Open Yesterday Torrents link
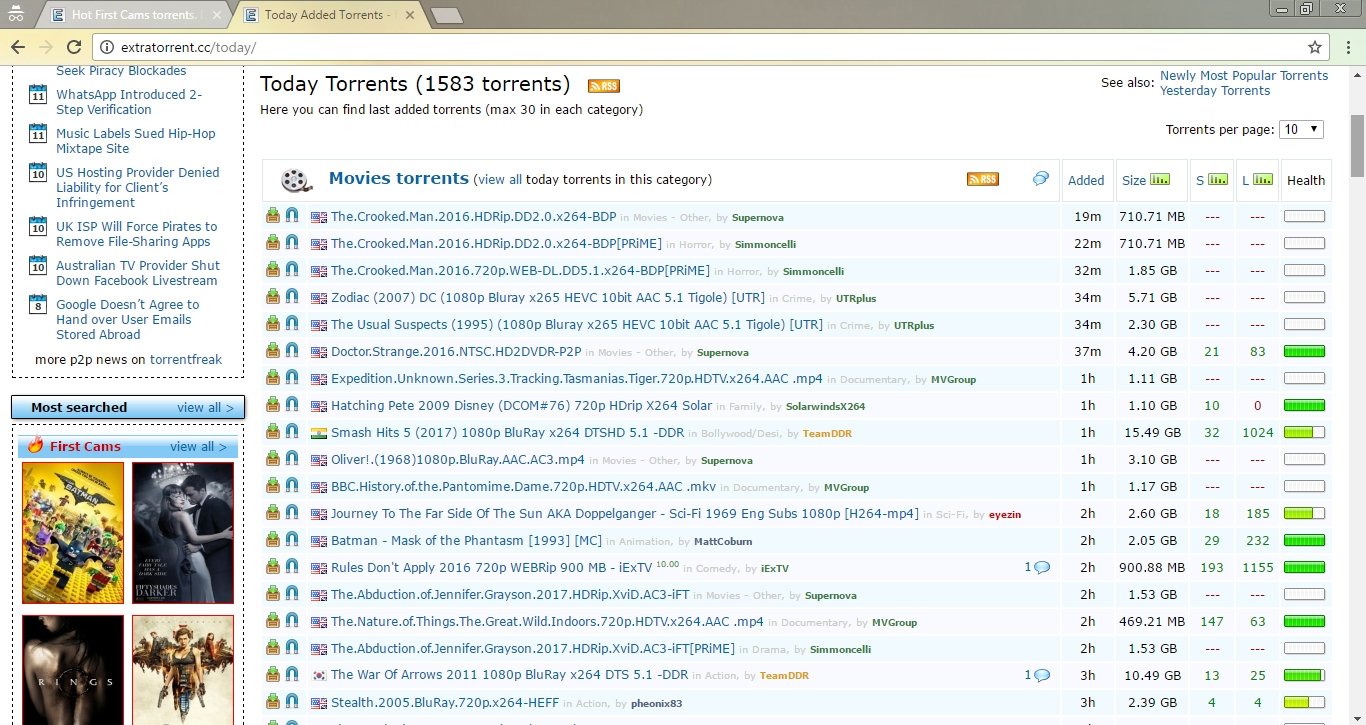The width and height of the screenshot is (1366, 725). (x=1215, y=91)
